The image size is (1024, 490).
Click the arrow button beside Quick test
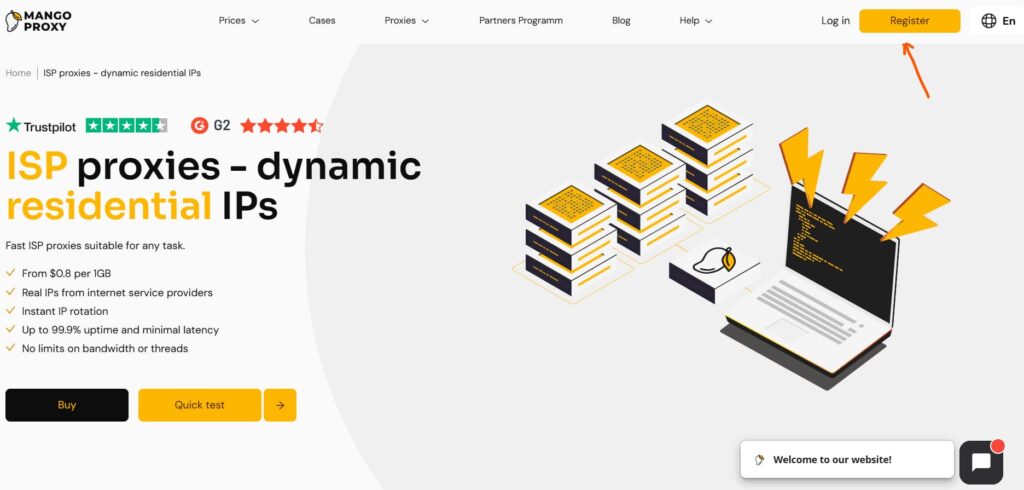(x=280, y=405)
